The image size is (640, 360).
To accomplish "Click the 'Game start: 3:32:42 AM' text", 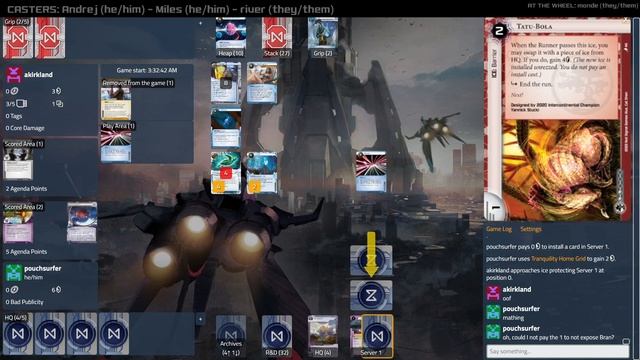I will (x=147, y=70).
